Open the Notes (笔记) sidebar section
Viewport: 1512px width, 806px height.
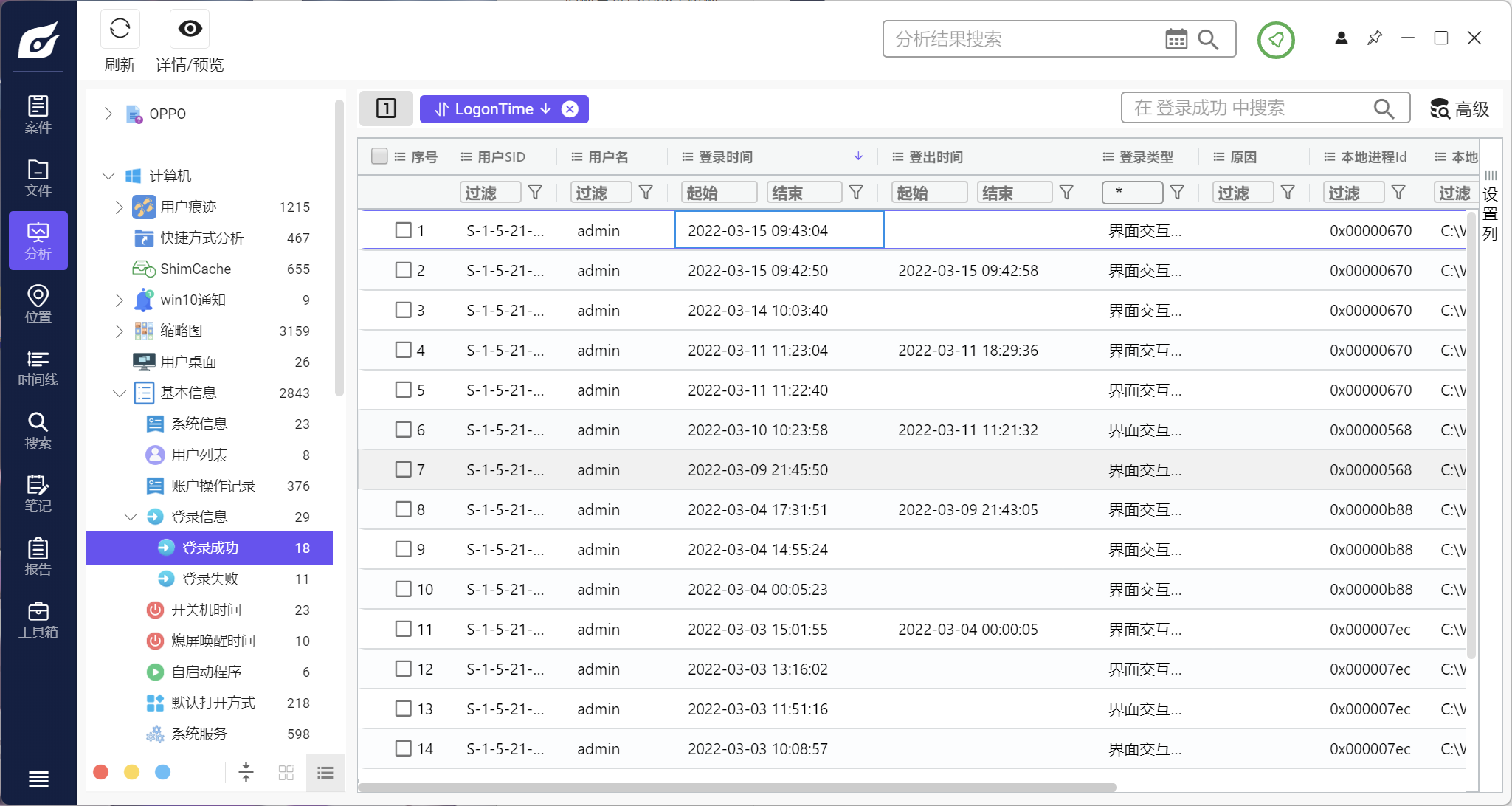pyautogui.click(x=38, y=494)
